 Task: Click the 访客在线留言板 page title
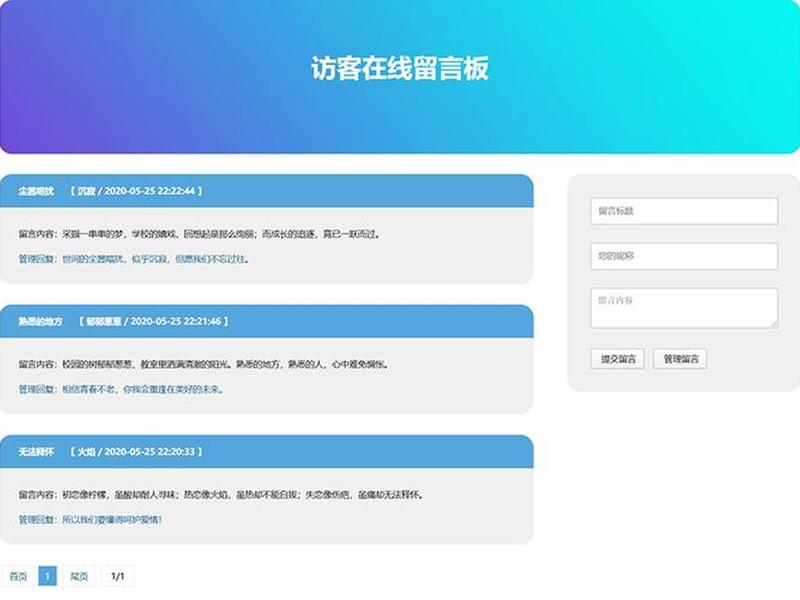tap(400, 68)
